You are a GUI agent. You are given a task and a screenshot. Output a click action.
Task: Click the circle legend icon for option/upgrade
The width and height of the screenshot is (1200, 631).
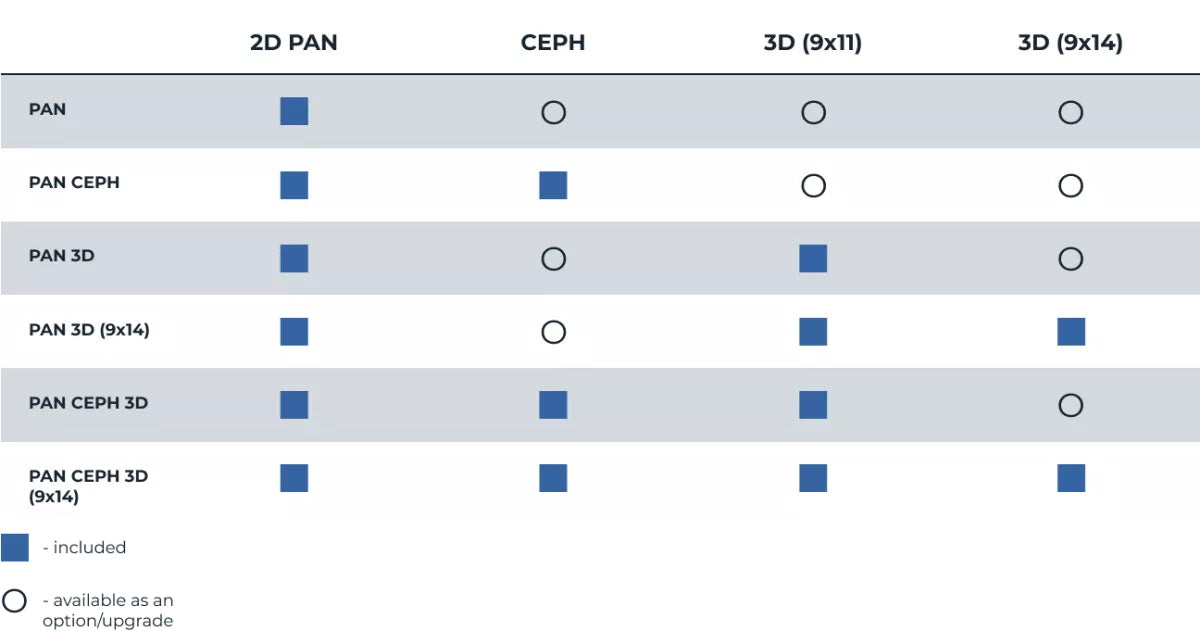pos(15,601)
